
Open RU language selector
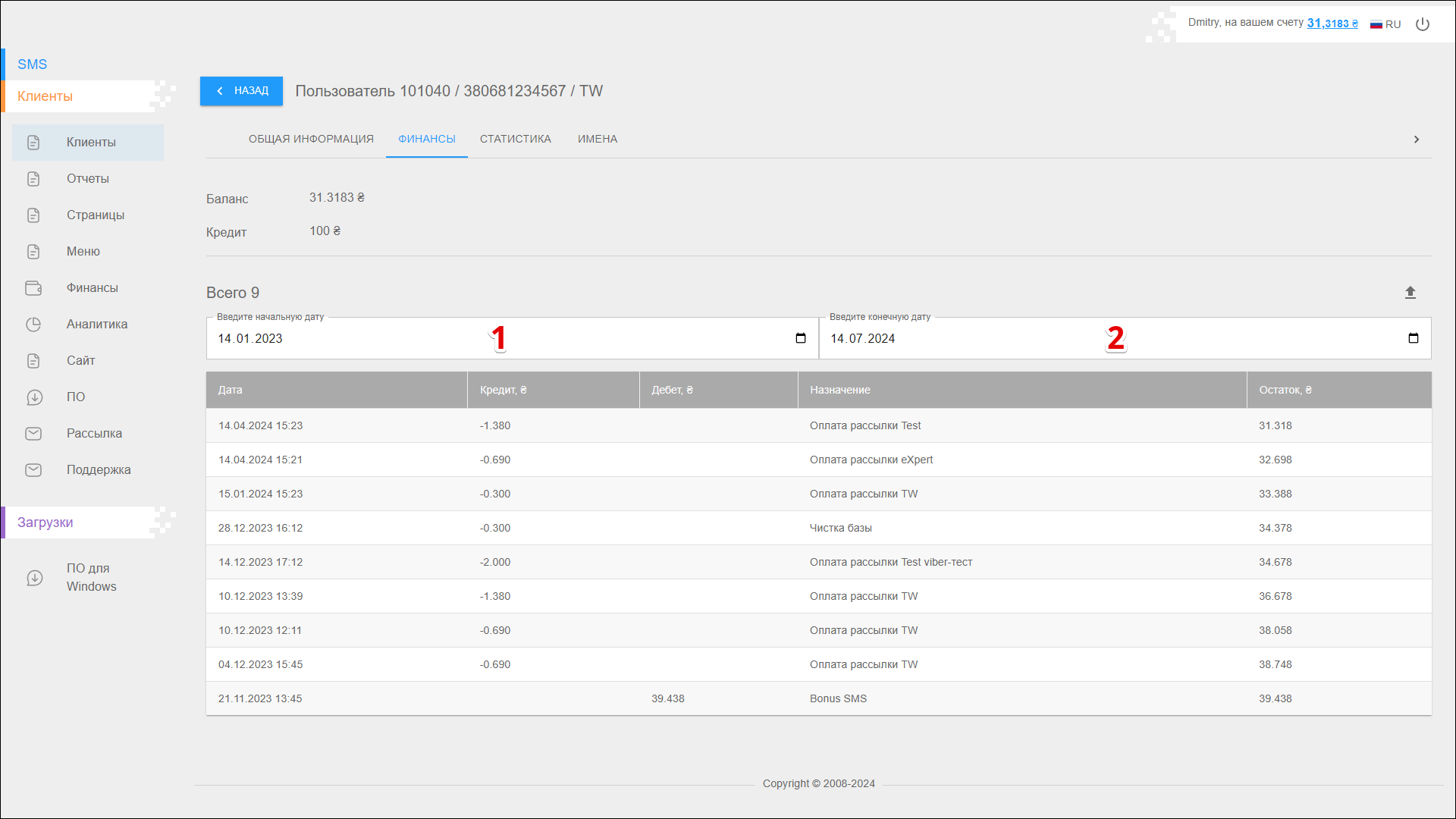point(1385,24)
